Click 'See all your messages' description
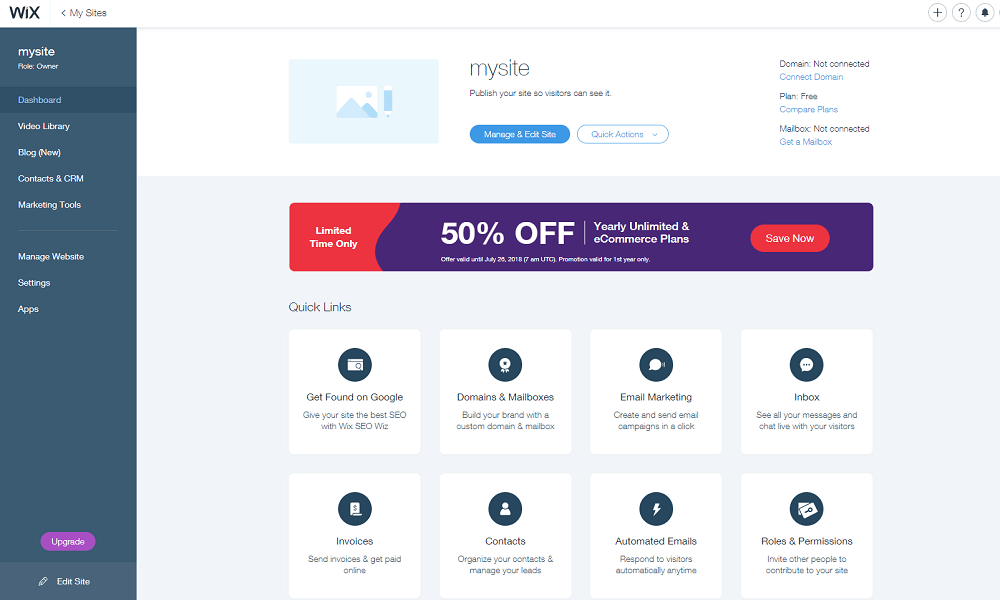This screenshot has width=1000, height=600. pos(806,421)
